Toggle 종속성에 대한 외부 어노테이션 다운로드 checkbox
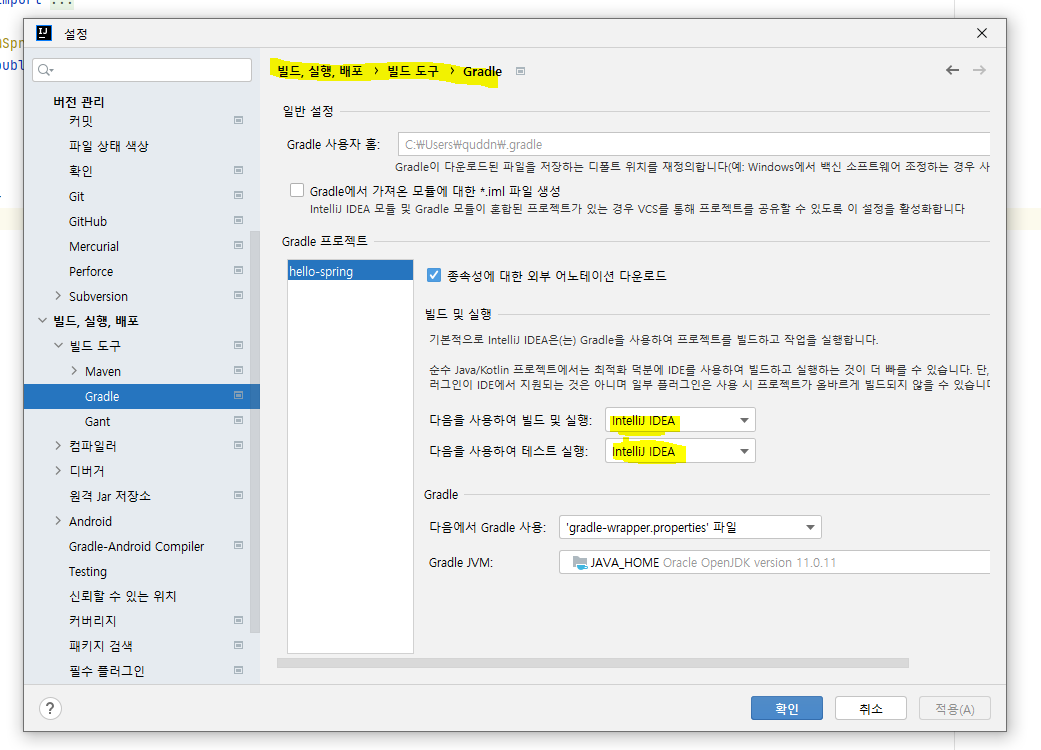 click(x=434, y=275)
